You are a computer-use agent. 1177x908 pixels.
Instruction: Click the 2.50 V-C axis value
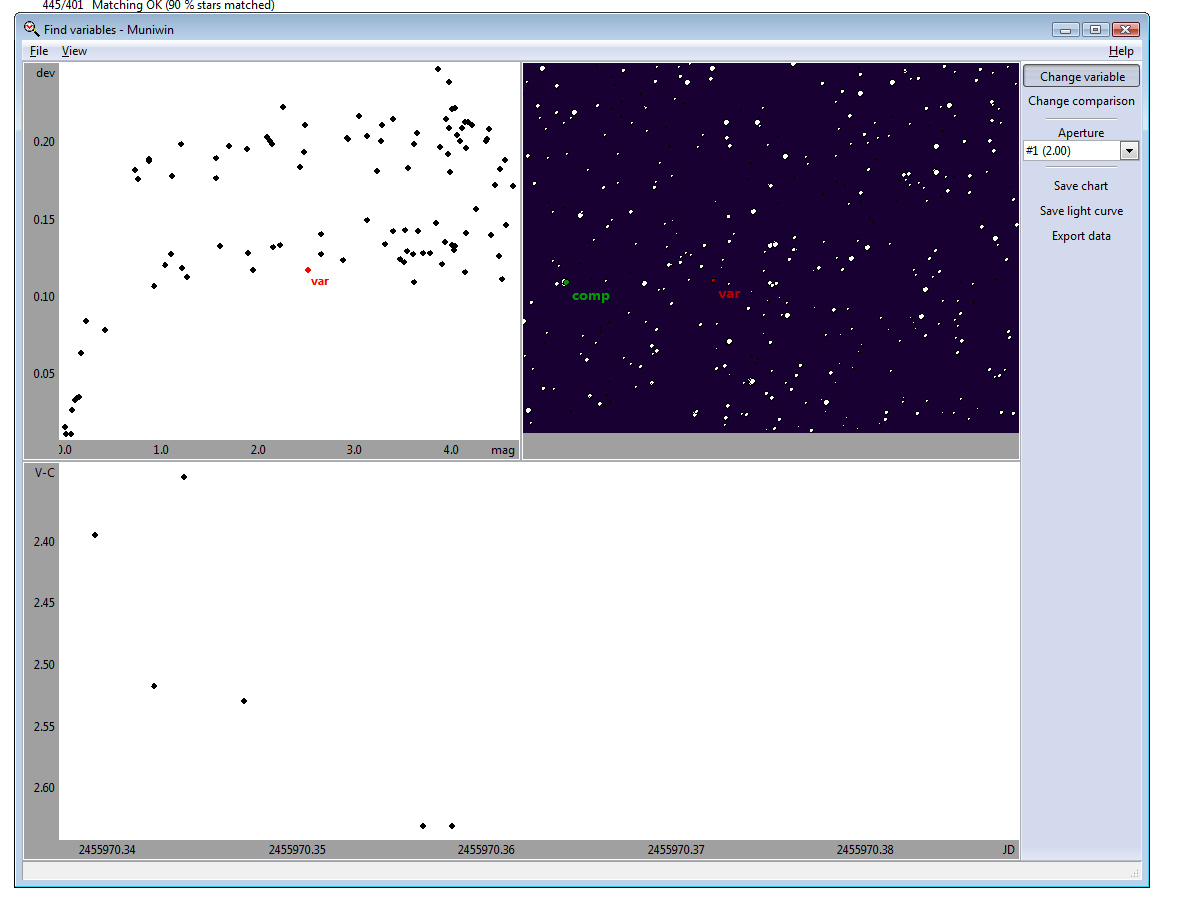(44, 665)
